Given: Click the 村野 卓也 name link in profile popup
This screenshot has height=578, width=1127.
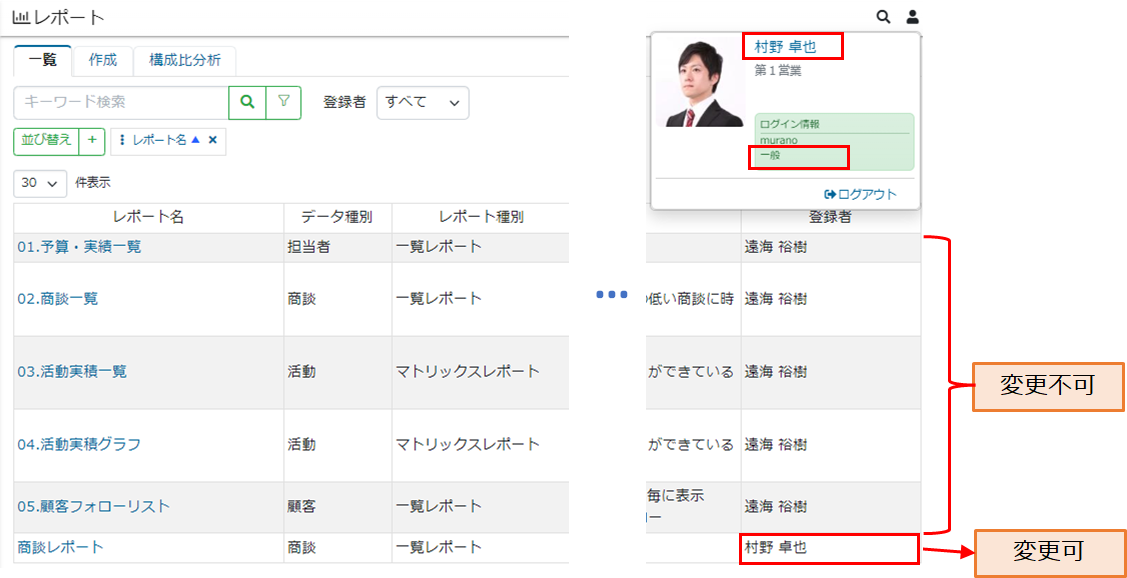Looking at the screenshot, I should tap(785, 48).
